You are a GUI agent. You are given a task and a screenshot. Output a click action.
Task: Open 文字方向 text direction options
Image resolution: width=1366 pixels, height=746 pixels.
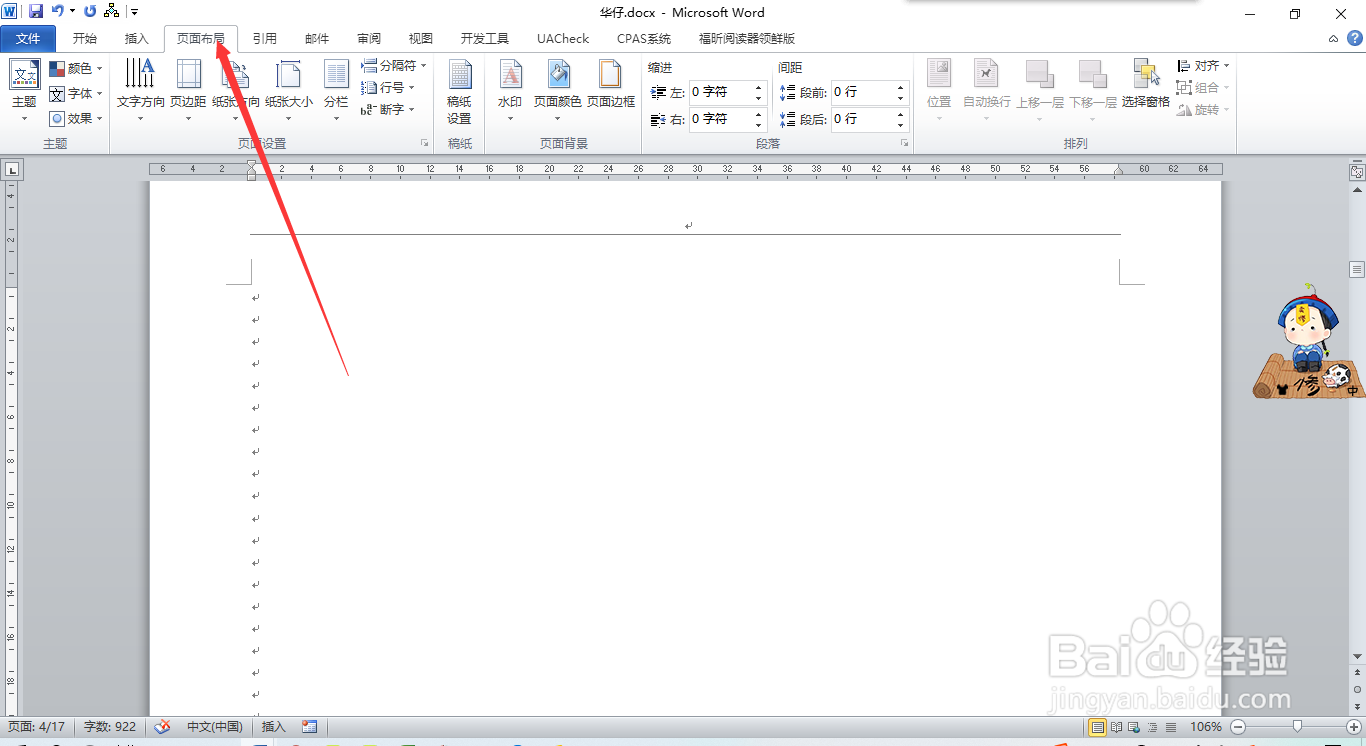[140, 92]
